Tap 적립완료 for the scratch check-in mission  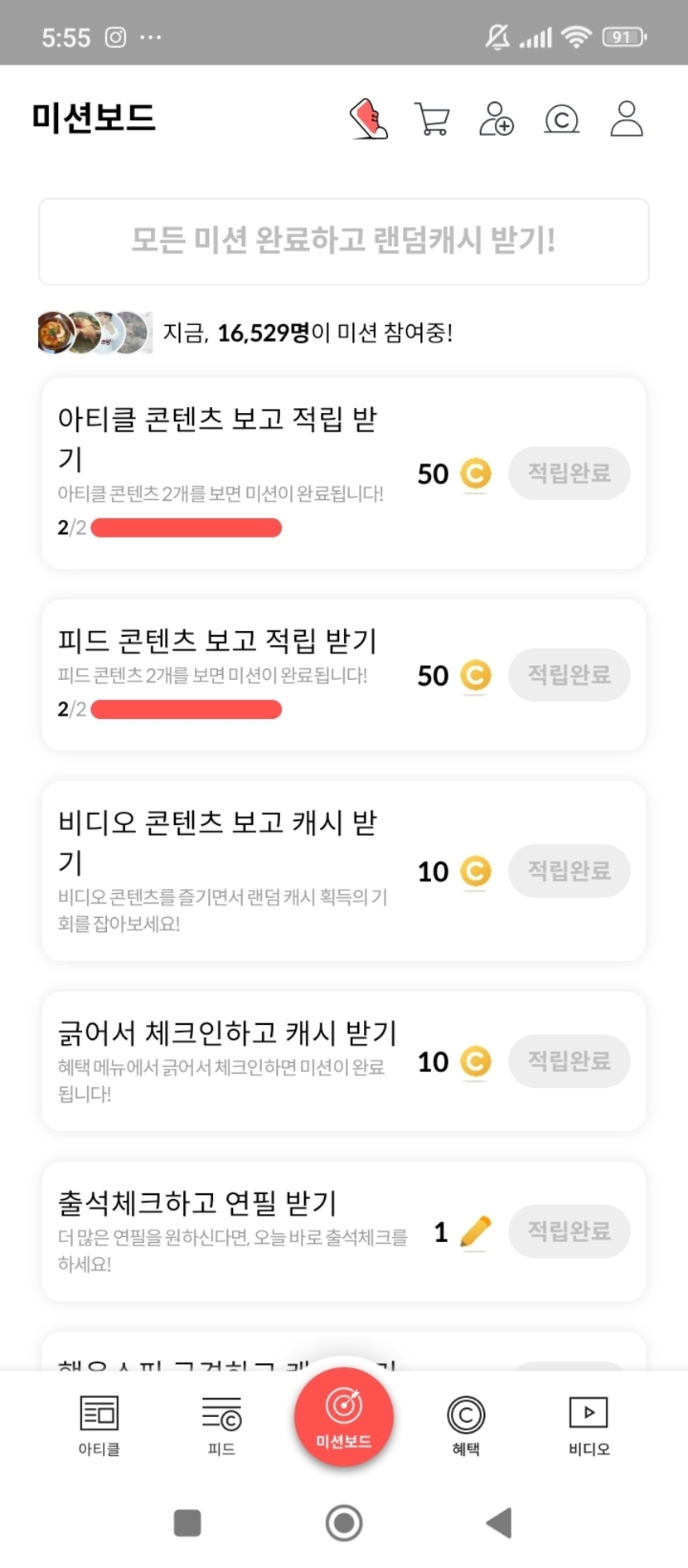click(x=569, y=1061)
